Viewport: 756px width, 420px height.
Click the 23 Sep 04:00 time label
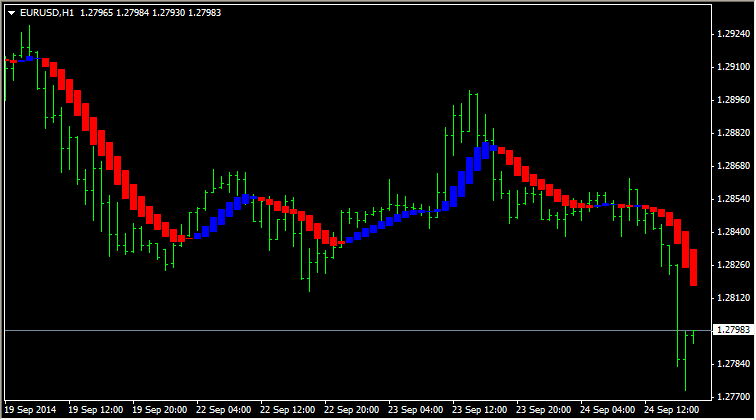point(416,410)
